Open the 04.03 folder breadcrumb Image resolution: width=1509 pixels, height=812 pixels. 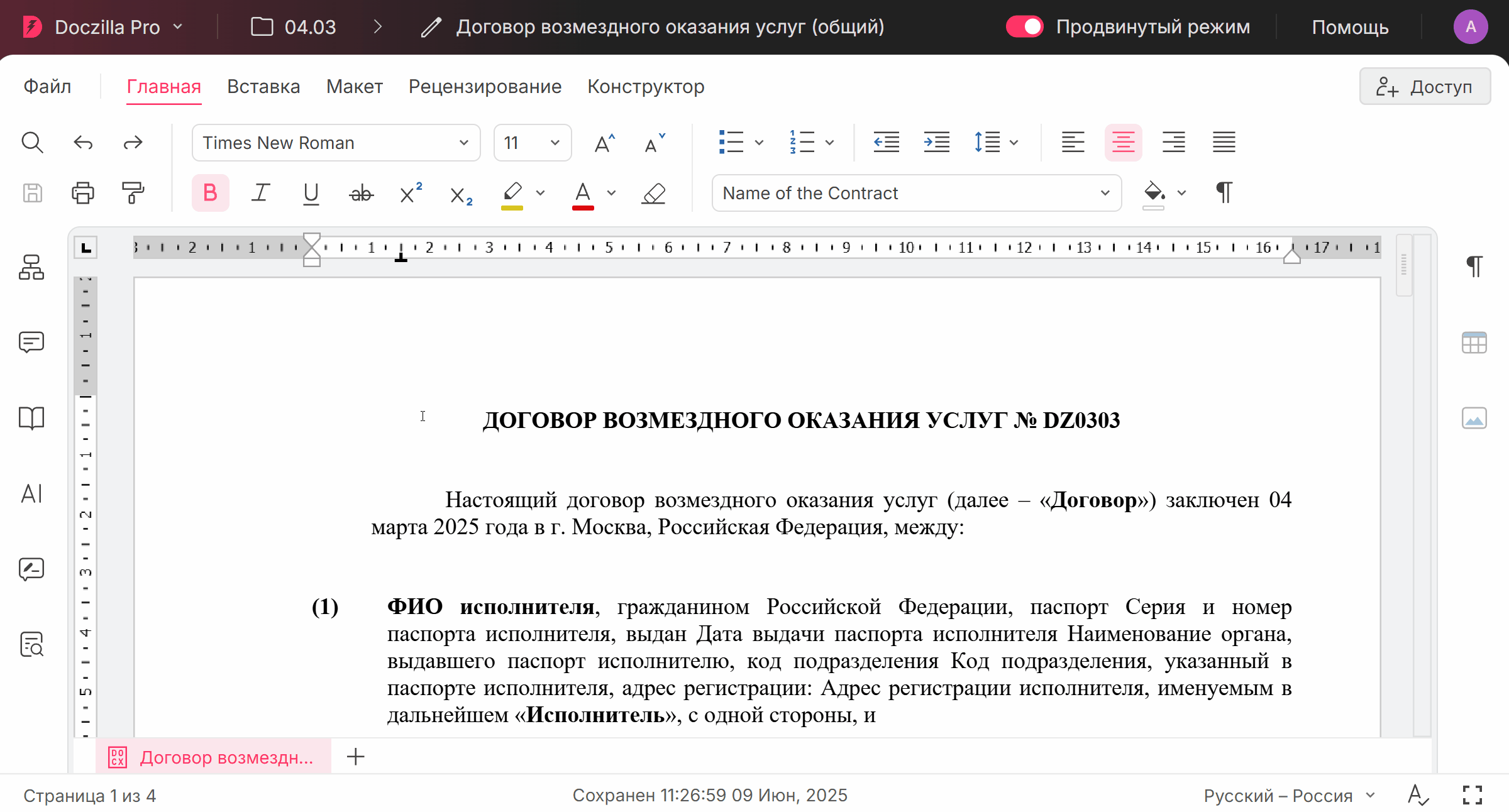pos(294,27)
